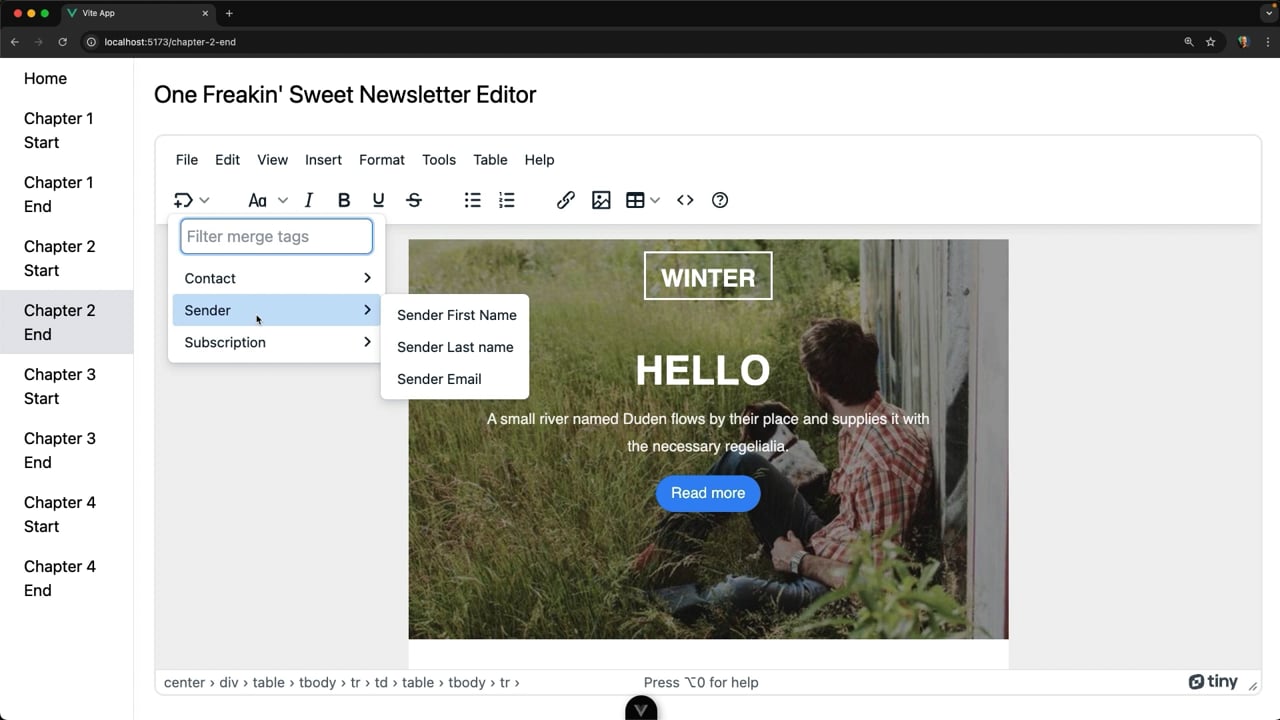Expand the font size dropdown chevron
1280x720 pixels.
pos(283,200)
